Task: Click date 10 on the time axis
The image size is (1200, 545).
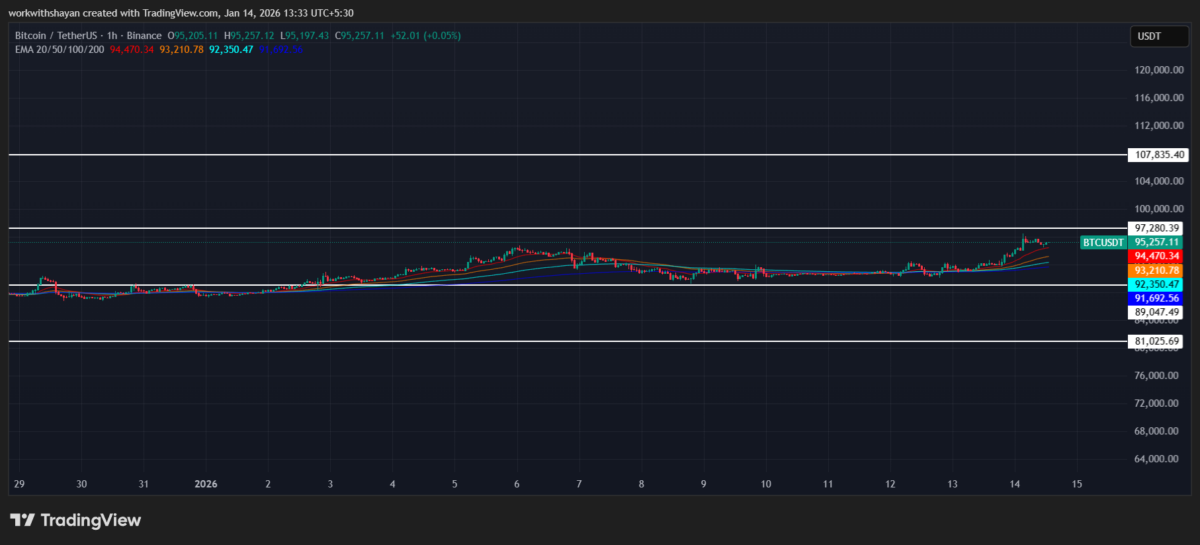Action: (766, 483)
